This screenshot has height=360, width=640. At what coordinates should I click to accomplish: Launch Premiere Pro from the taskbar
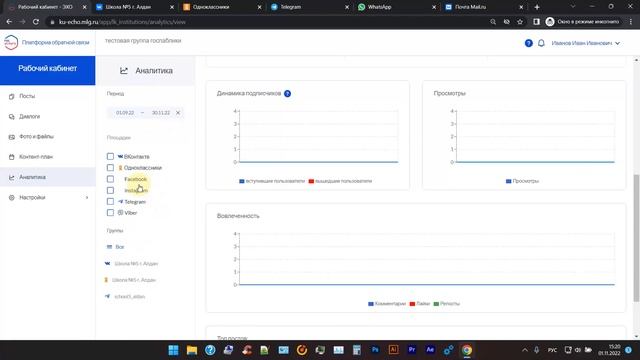point(412,350)
